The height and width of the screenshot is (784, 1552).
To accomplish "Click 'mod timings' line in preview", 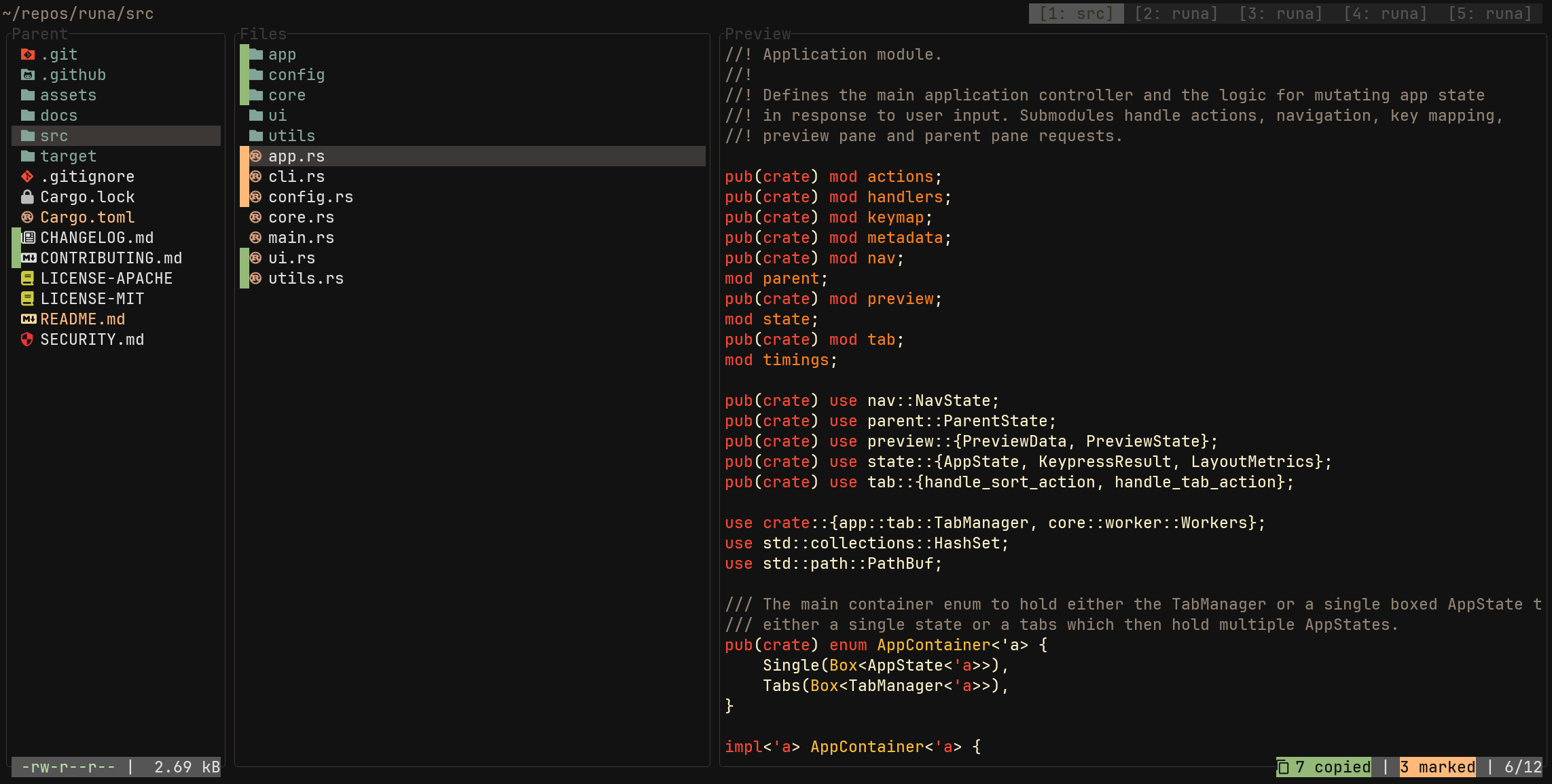I will point(781,360).
